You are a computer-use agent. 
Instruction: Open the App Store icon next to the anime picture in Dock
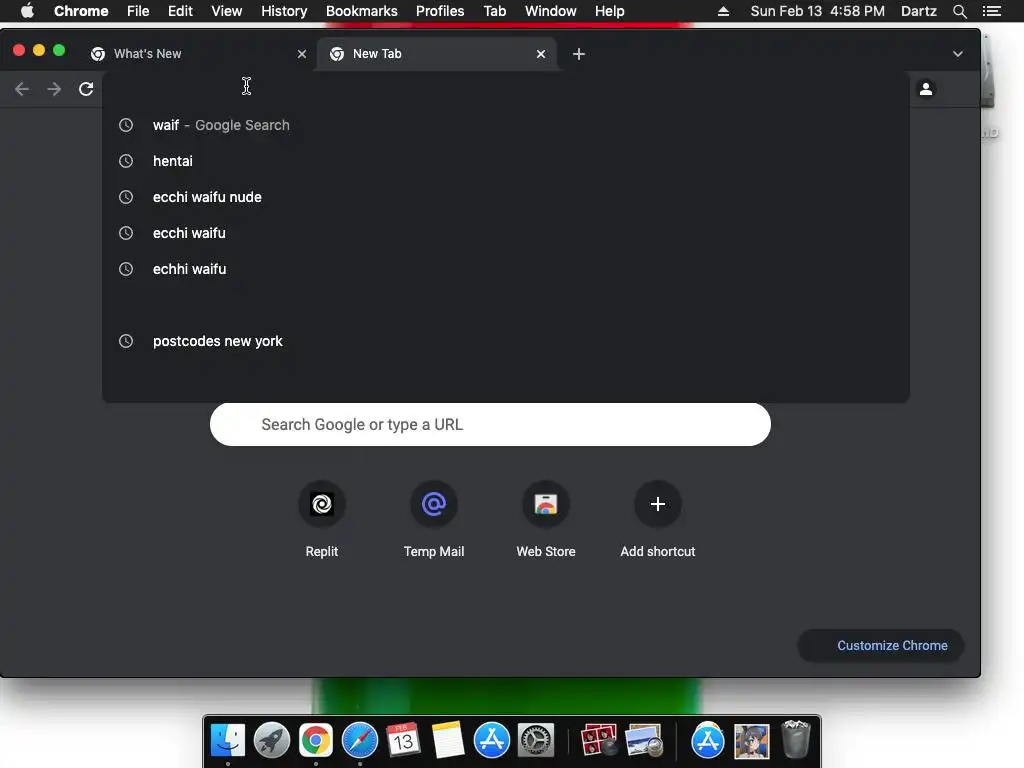[x=707, y=740]
